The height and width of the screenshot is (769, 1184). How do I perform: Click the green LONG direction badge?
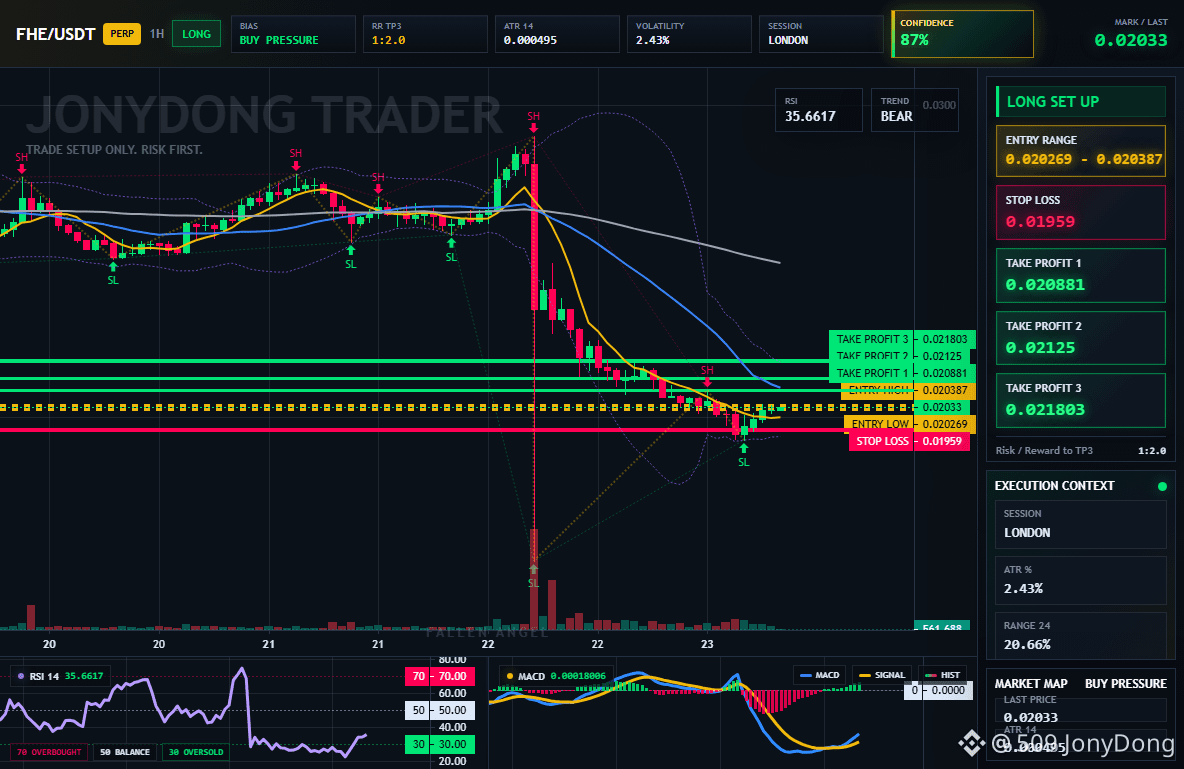(x=196, y=34)
